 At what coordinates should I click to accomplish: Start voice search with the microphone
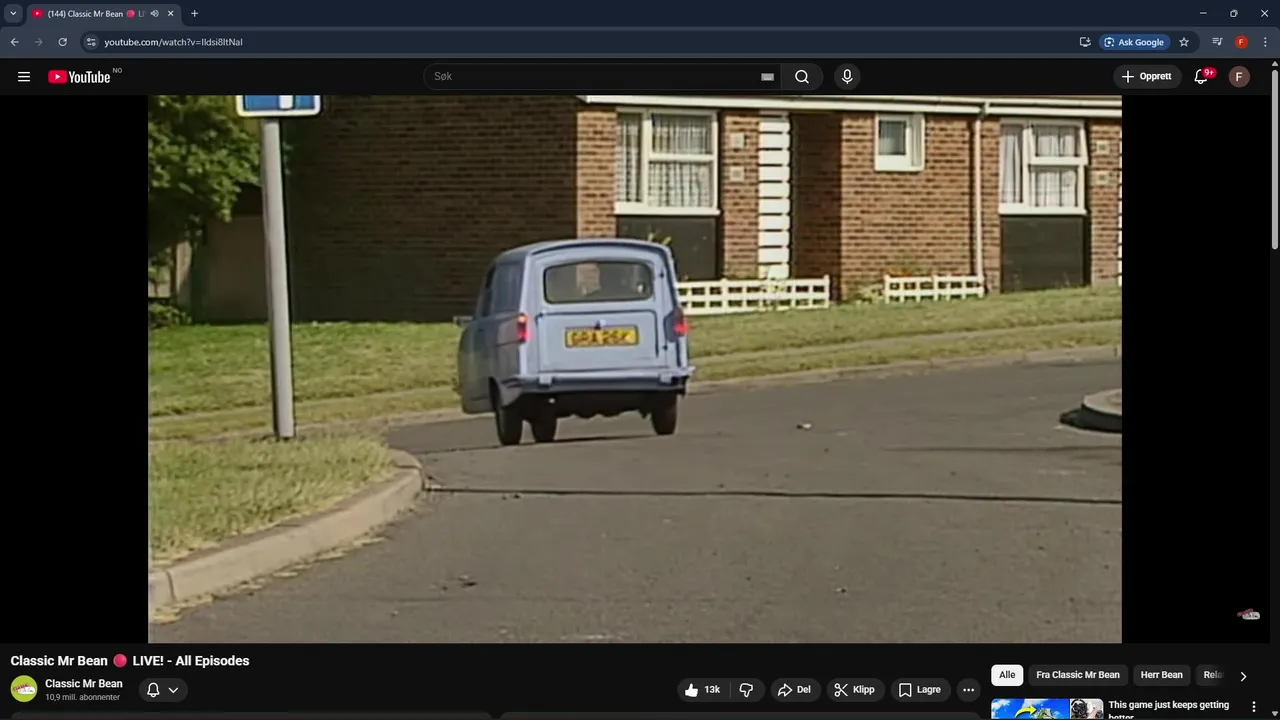[x=847, y=77]
